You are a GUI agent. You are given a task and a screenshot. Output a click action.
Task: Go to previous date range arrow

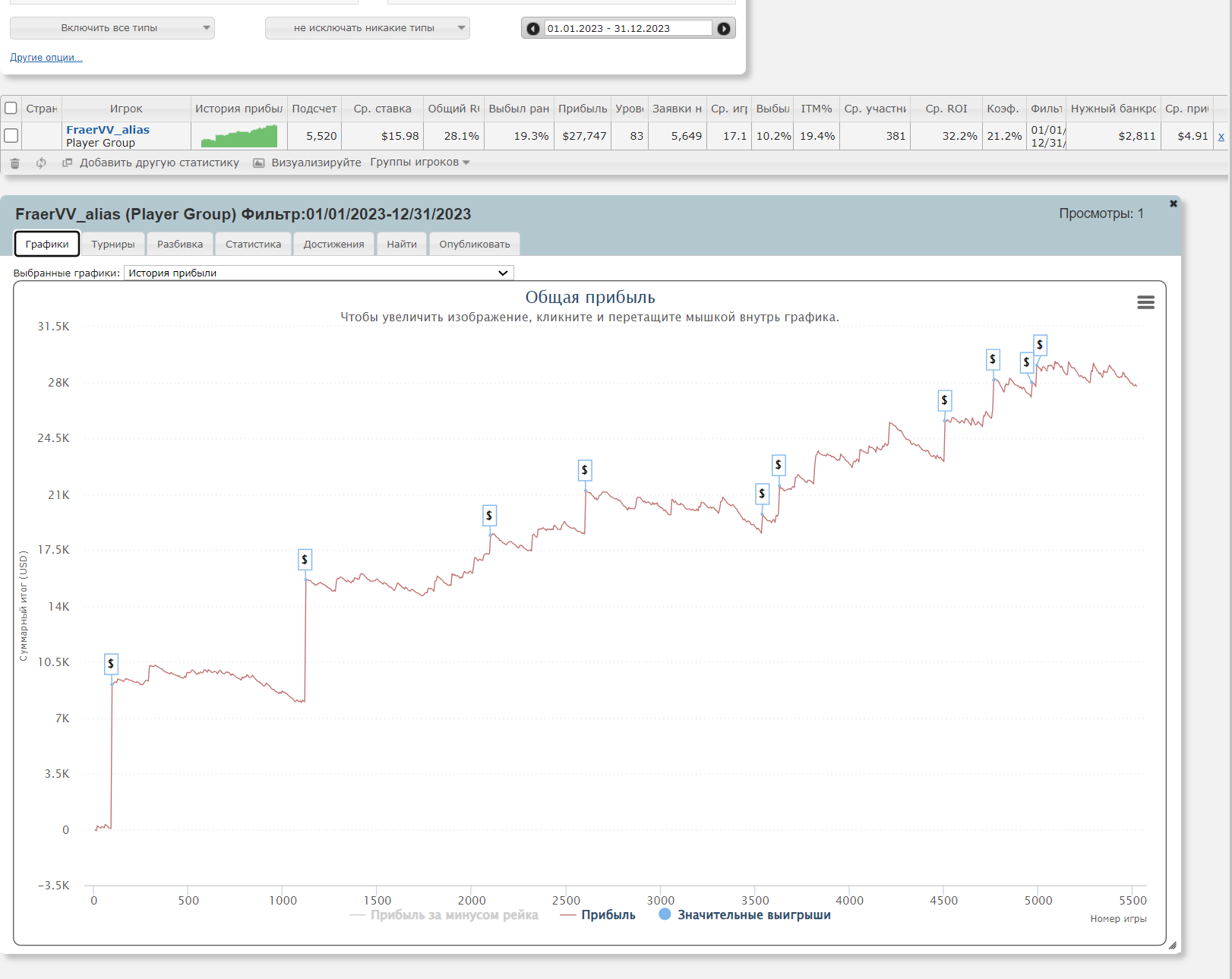click(533, 28)
